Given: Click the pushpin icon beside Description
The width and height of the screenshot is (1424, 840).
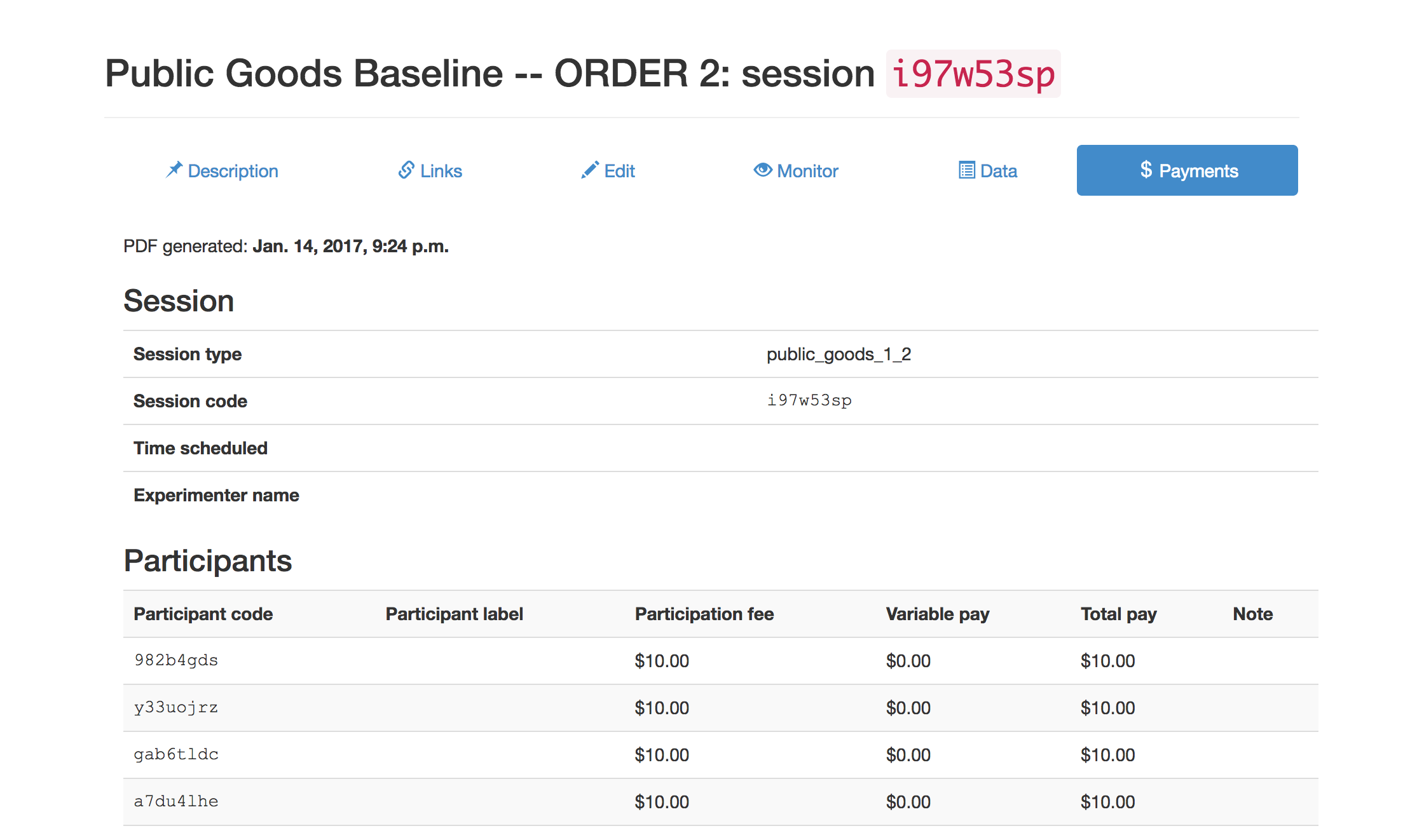Looking at the screenshot, I should [x=174, y=170].
